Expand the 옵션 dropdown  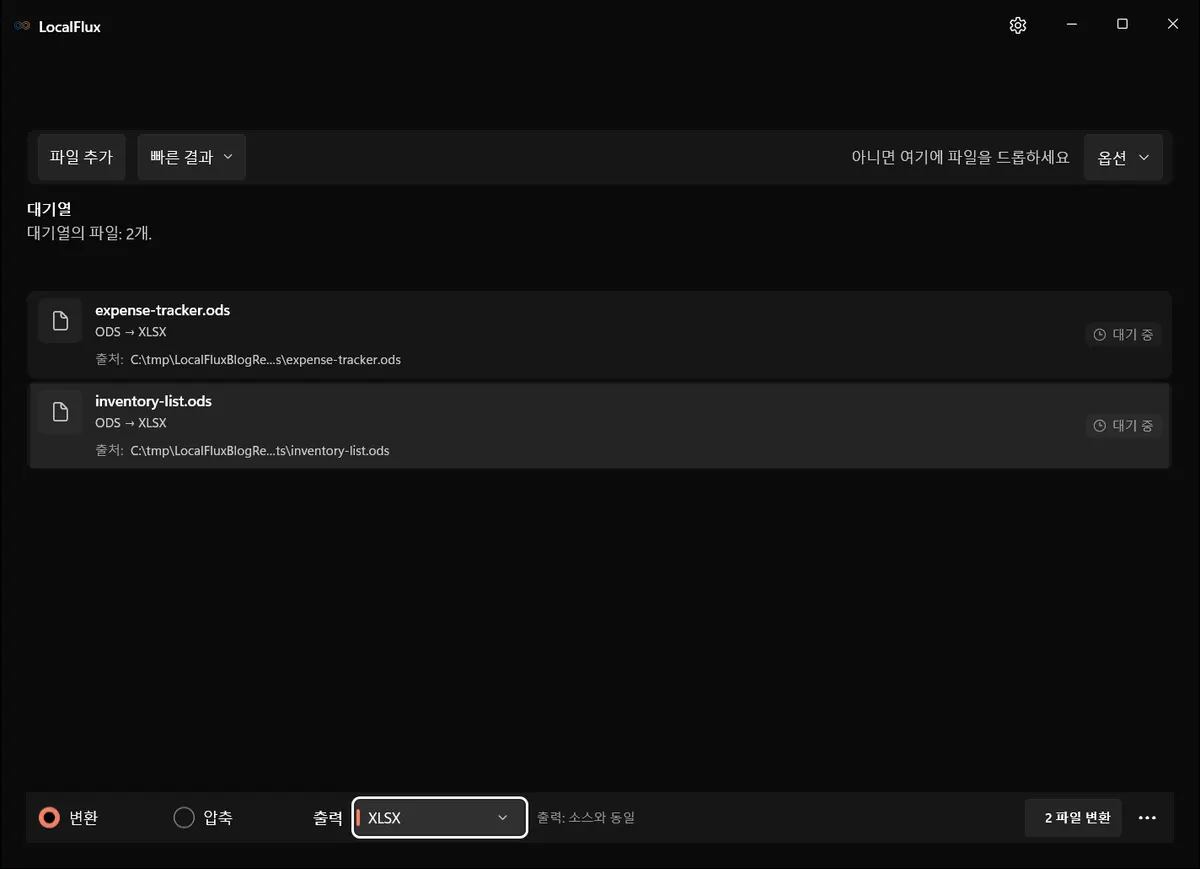pyautogui.click(x=1123, y=157)
